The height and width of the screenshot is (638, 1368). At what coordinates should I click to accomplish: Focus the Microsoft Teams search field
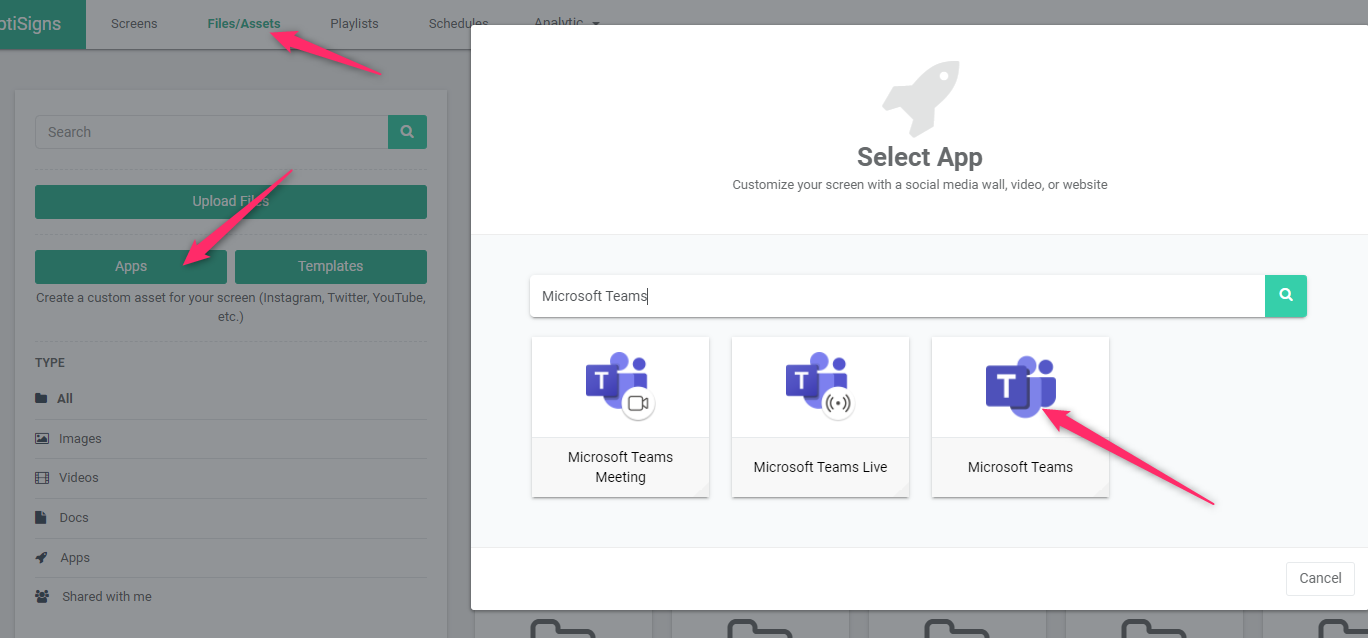[897, 296]
